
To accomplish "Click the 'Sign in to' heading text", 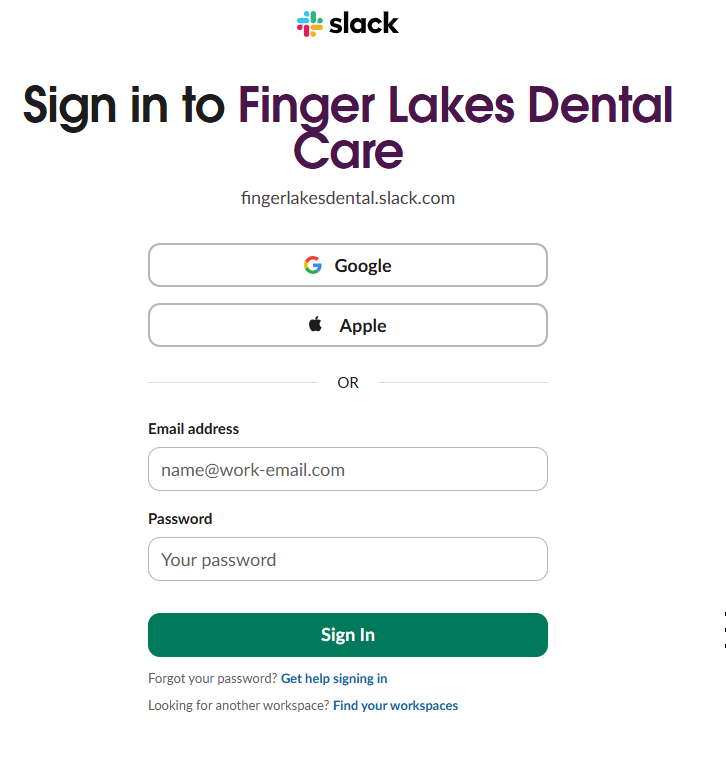I will click(124, 105).
